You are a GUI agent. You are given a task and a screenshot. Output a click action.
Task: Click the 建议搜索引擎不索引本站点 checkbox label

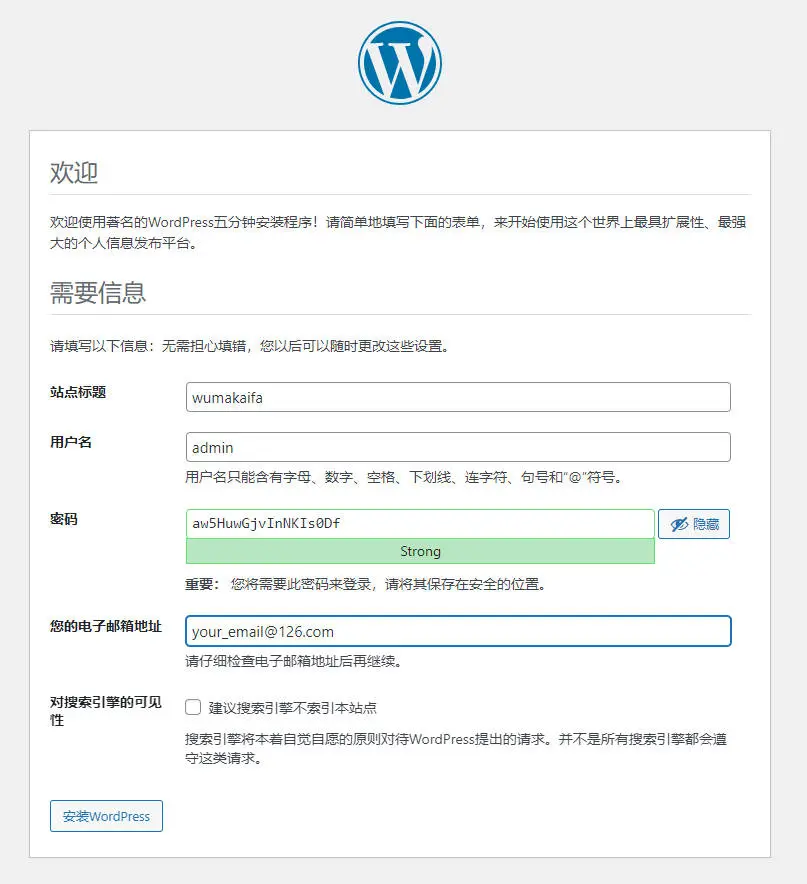(293, 708)
